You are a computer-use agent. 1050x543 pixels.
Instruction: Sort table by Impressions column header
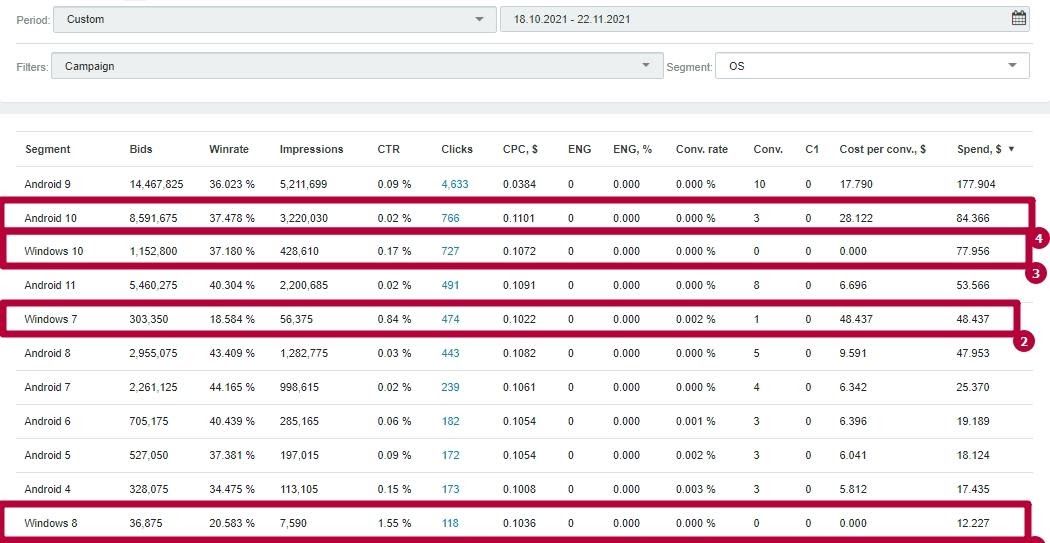(311, 149)
